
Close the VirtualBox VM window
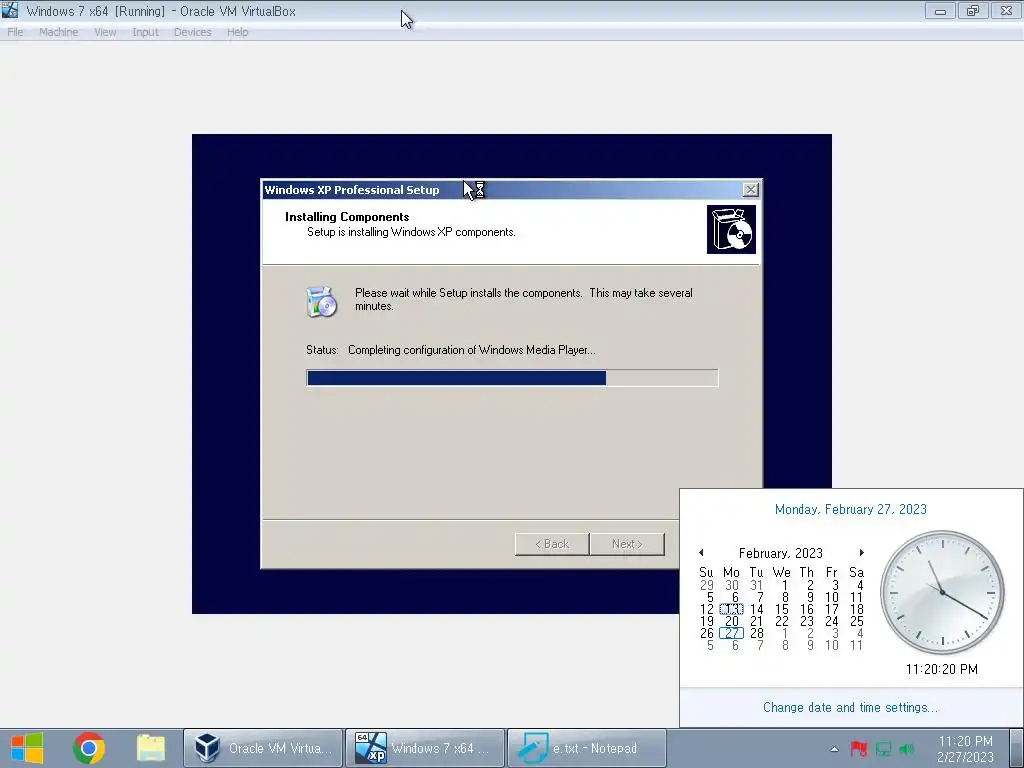coord(1006,10)
